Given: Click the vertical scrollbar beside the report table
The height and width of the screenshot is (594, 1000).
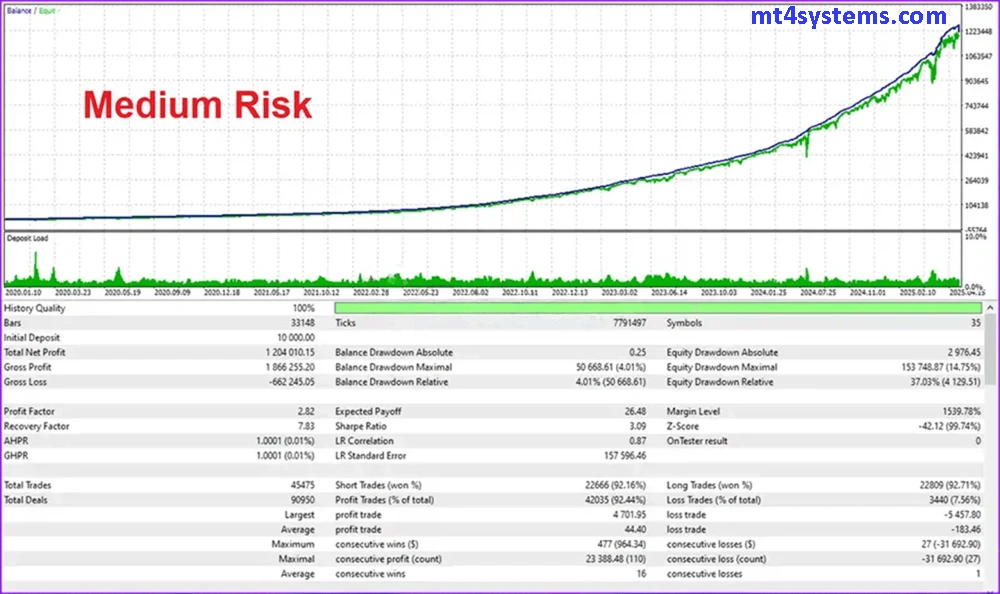Looking at the screenshot, I should (990, 440).
